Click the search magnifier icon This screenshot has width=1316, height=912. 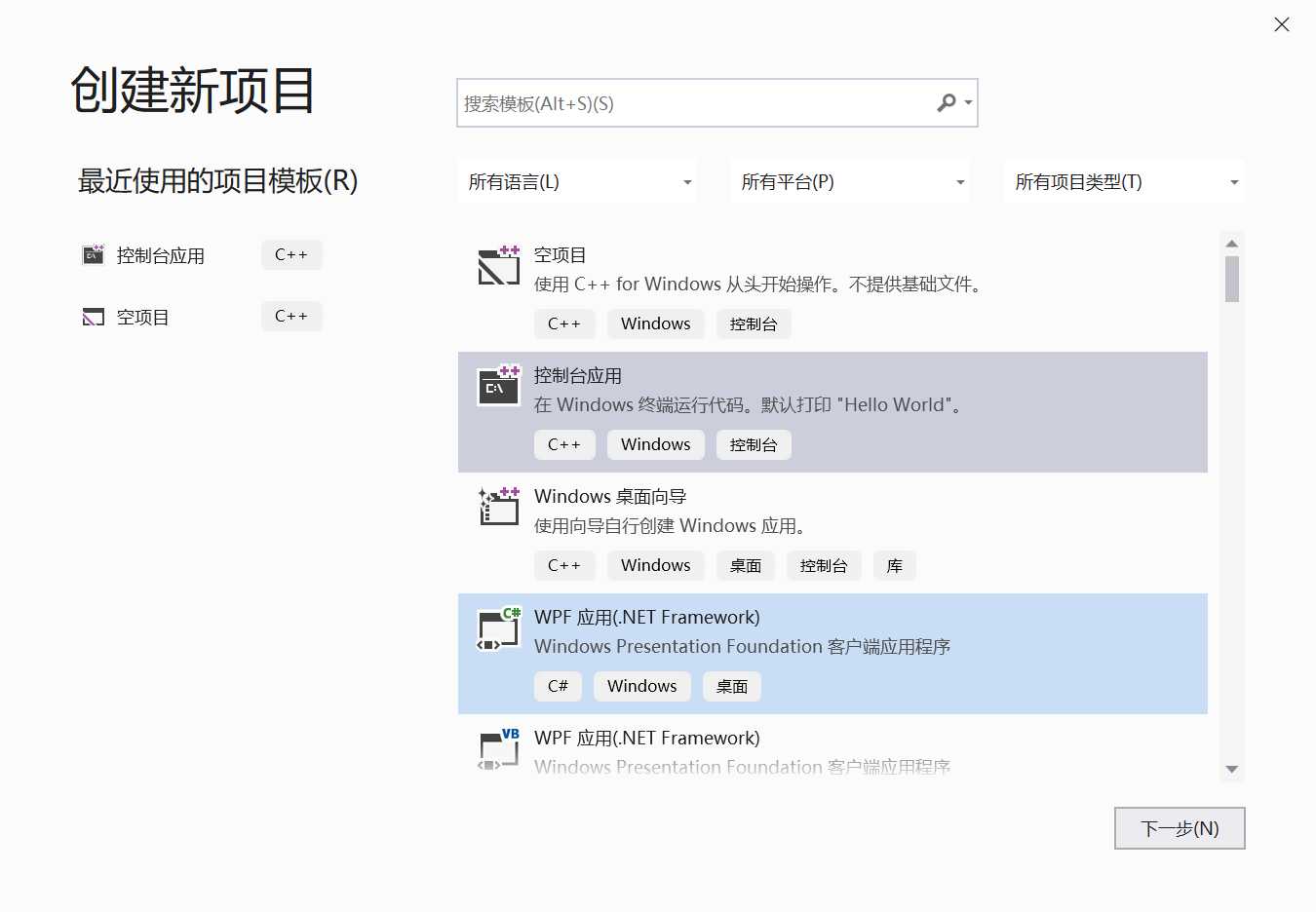pyautogui.click(x=946, y=102)
